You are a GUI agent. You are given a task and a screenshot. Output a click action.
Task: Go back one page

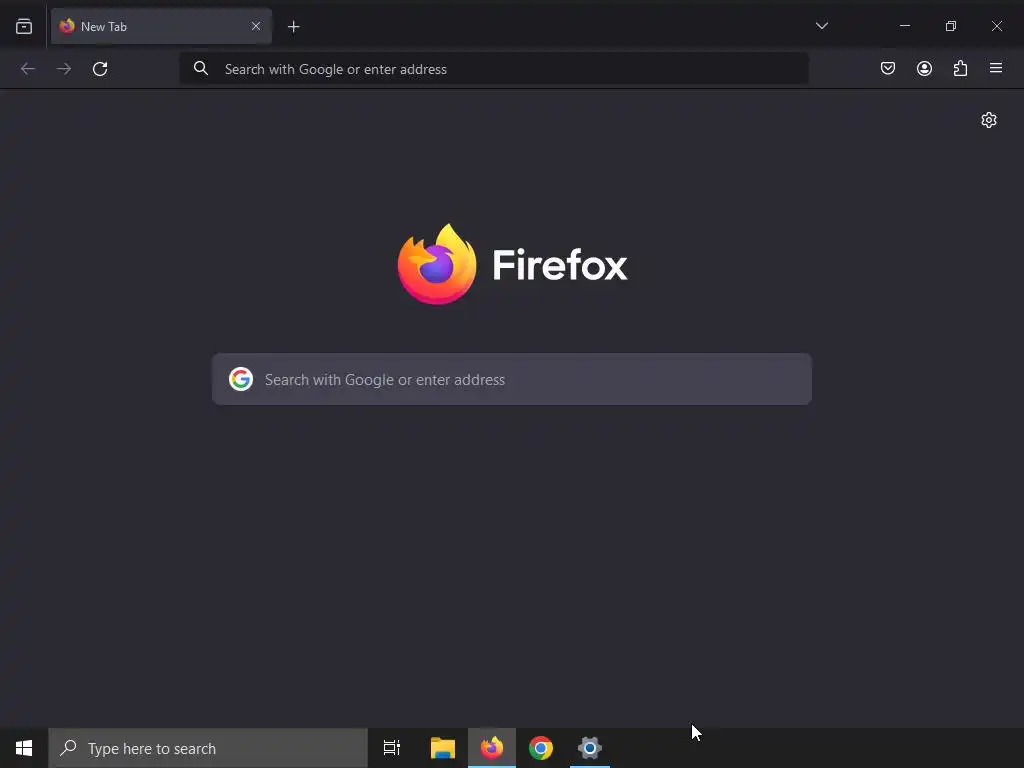click(28, 69)
